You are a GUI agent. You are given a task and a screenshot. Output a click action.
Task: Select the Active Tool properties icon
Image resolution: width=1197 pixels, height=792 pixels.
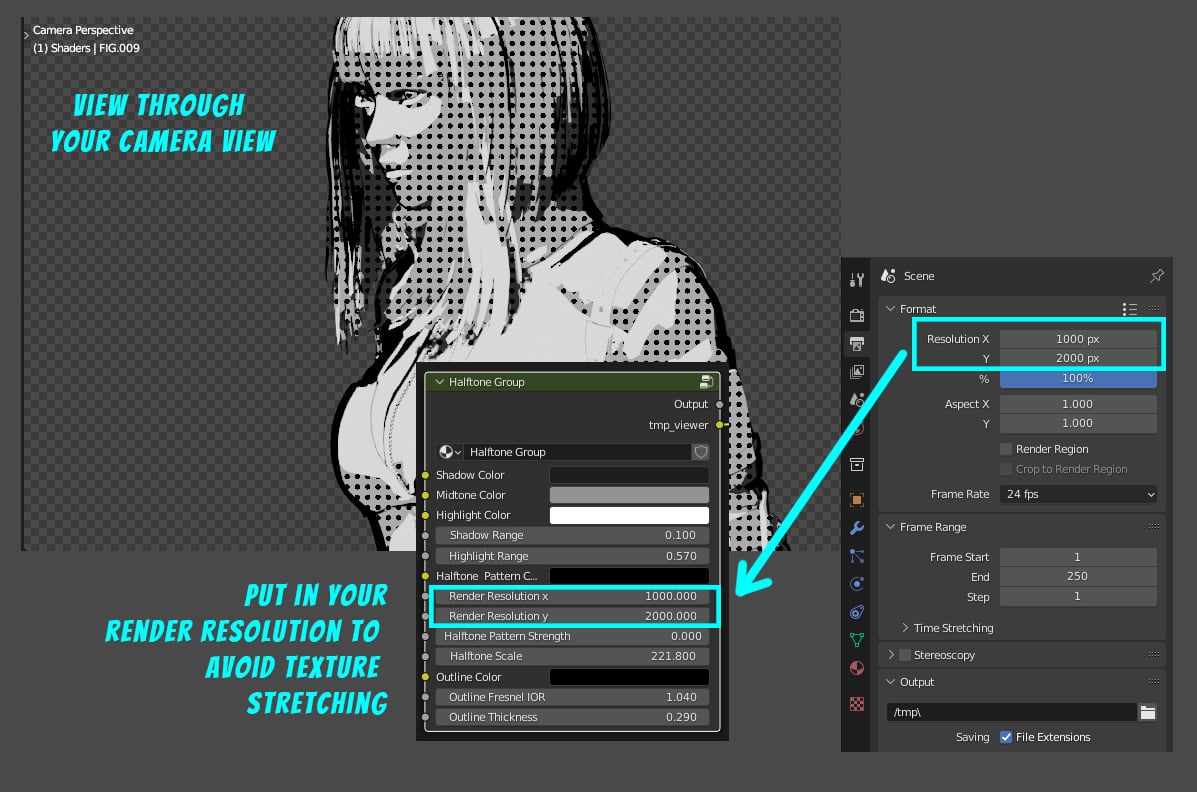pos(856,280)
